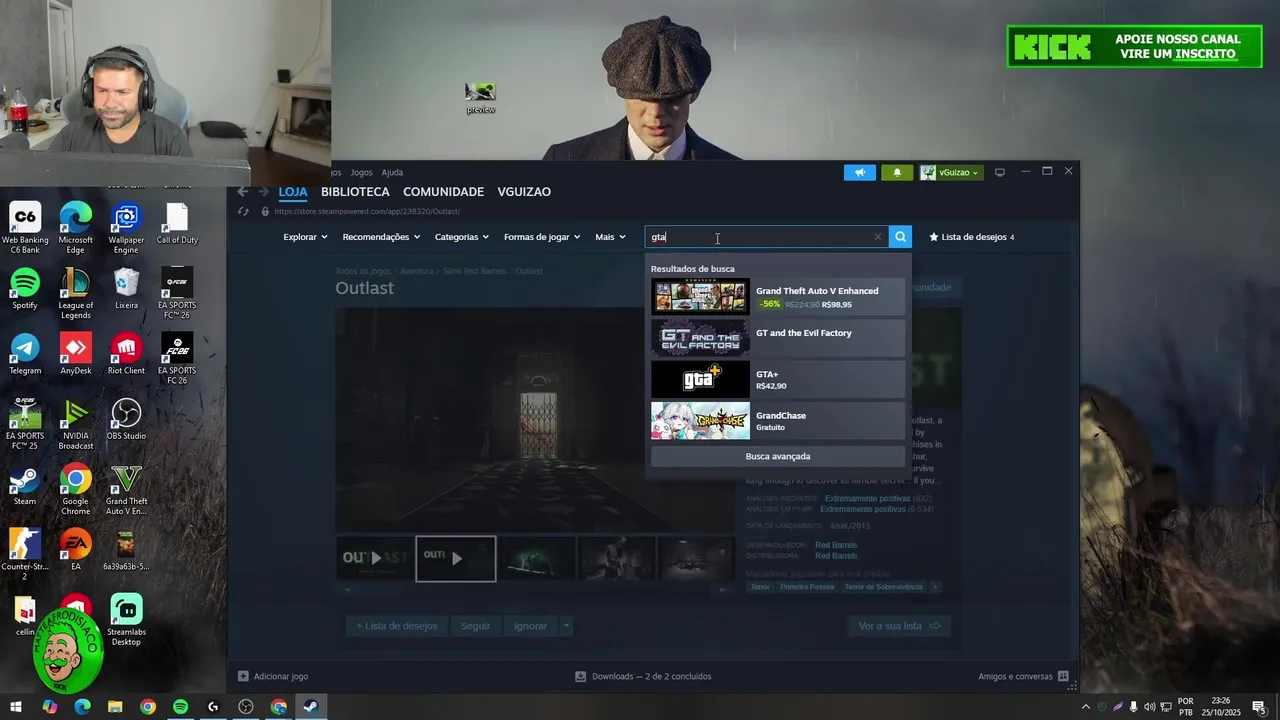Show hidden system tray icons chevron

1086,707
